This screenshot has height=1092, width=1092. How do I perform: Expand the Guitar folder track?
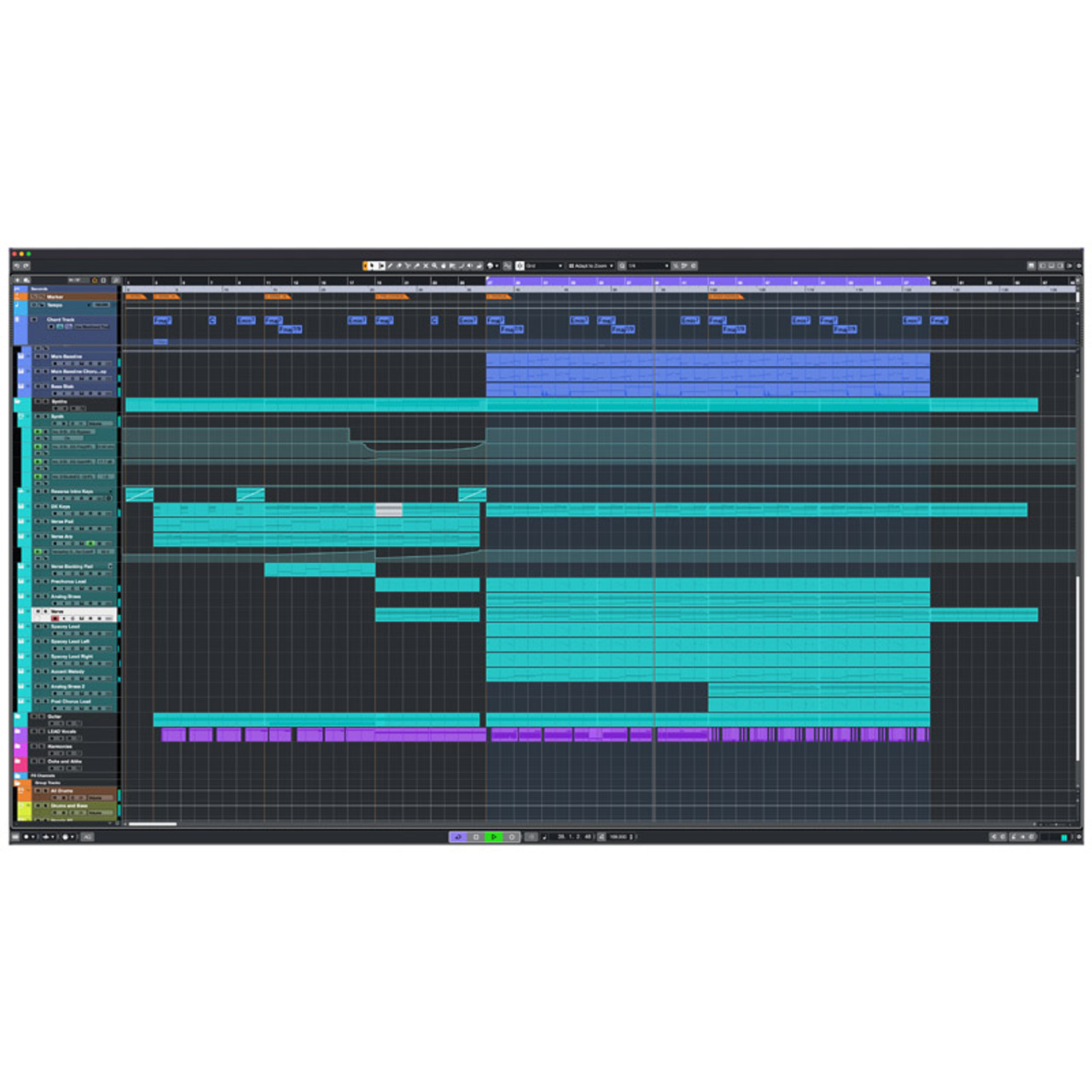[x=18, y=717]
